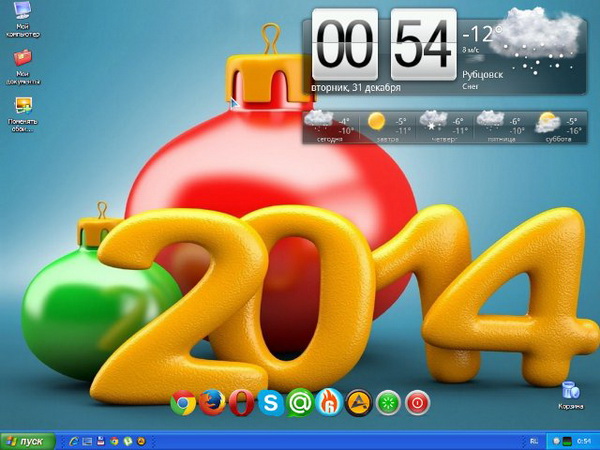Click the green asterisk dock icon
600x450 pixels.
click(388, 403)
